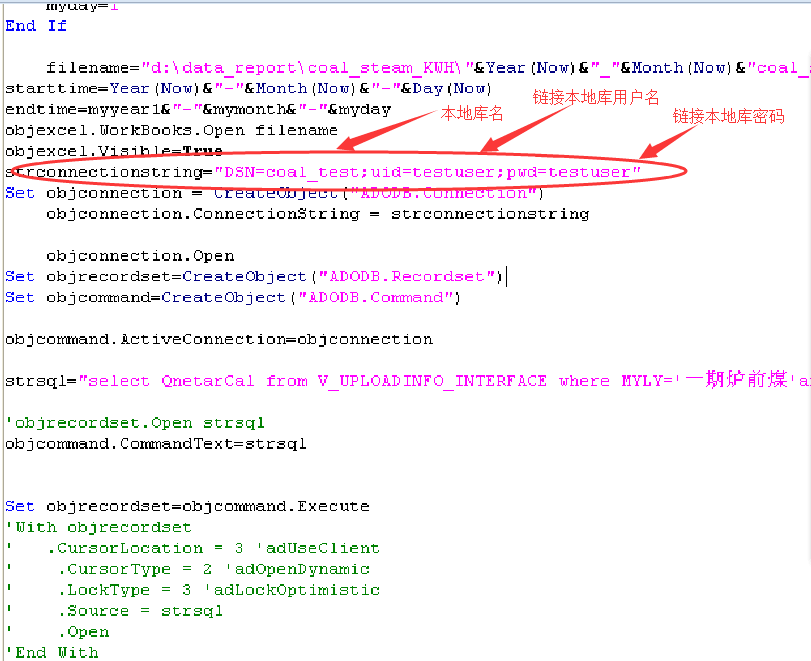Click the .LockType = 3 comment line
Image resolution: width=811 pixels, height=661 pixels.
pyautogui.click(x=192, y=590)
